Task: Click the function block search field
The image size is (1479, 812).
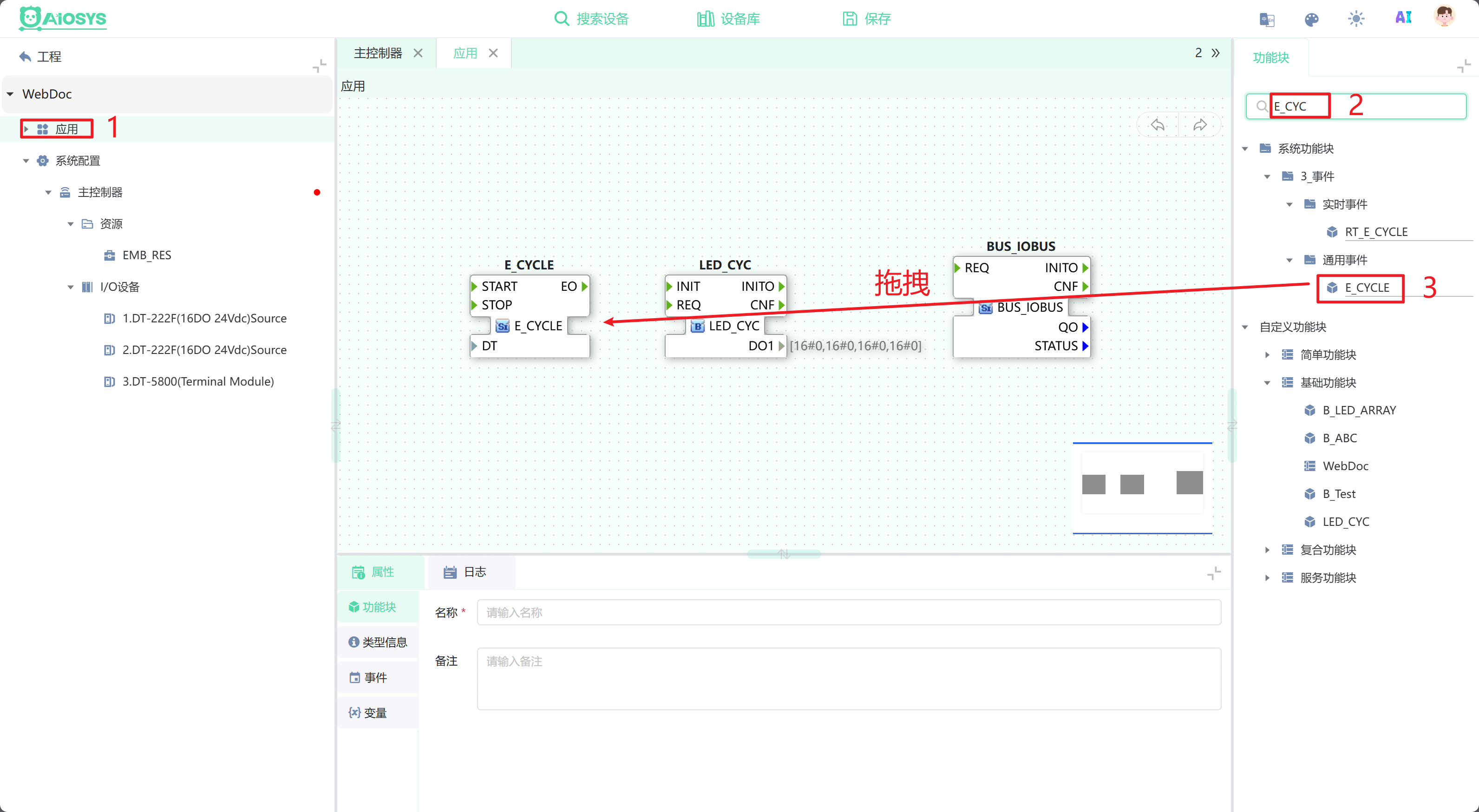Action: tap(1356, 106)
